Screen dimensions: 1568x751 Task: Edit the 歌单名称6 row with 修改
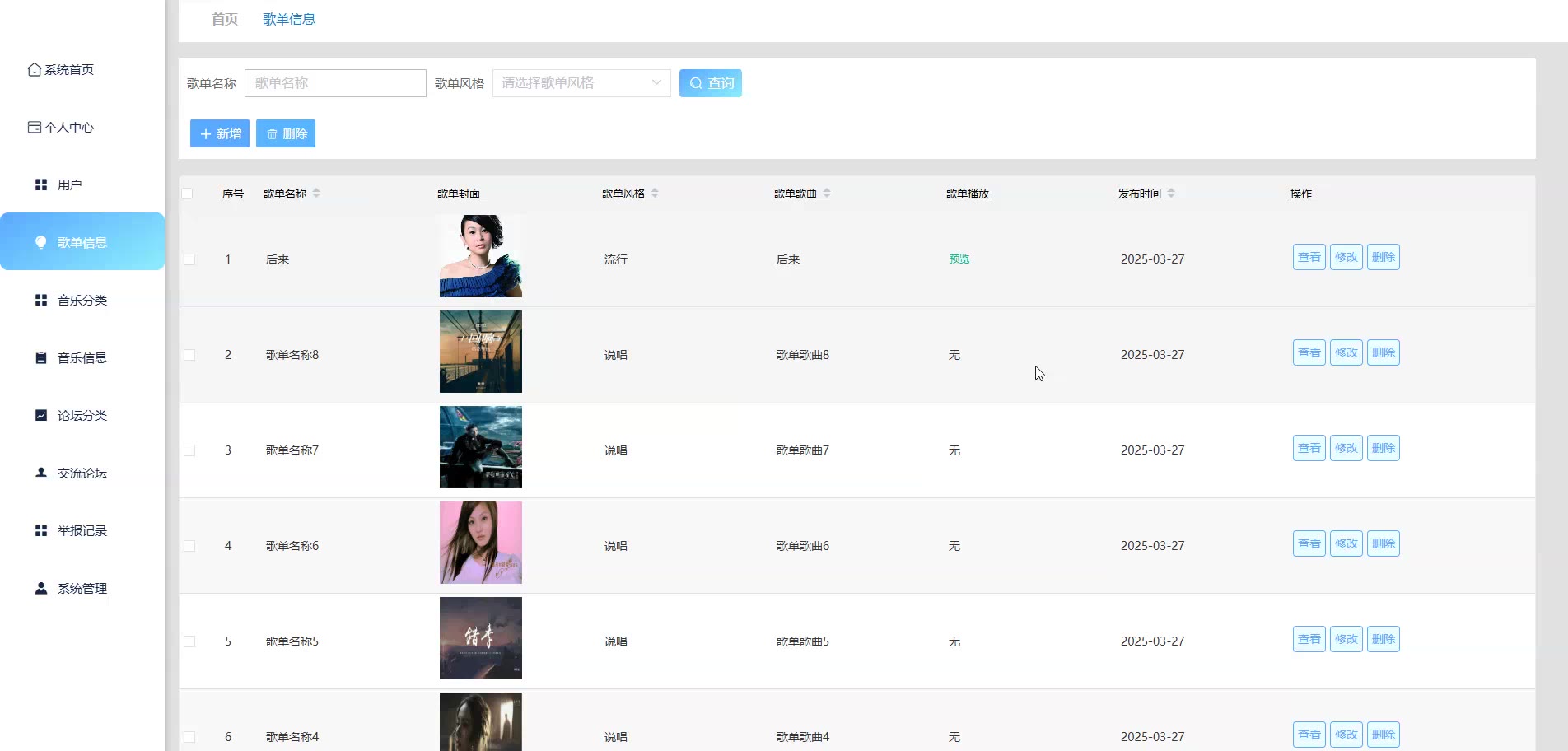[x=1346, y=543]
